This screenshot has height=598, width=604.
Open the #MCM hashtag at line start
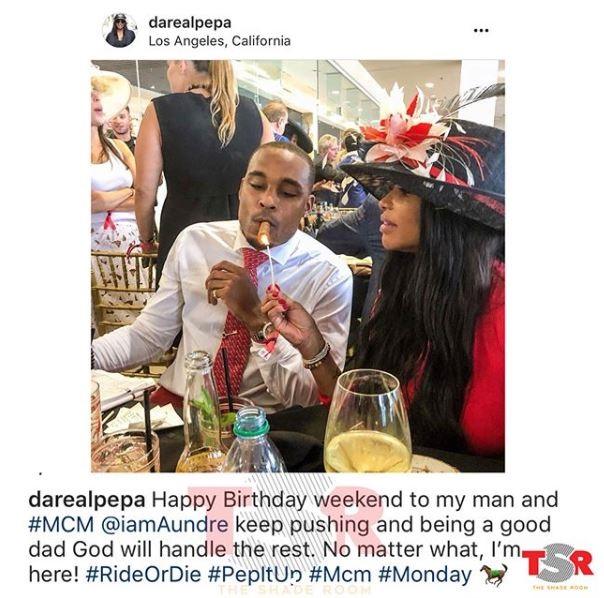click(61, 524)
